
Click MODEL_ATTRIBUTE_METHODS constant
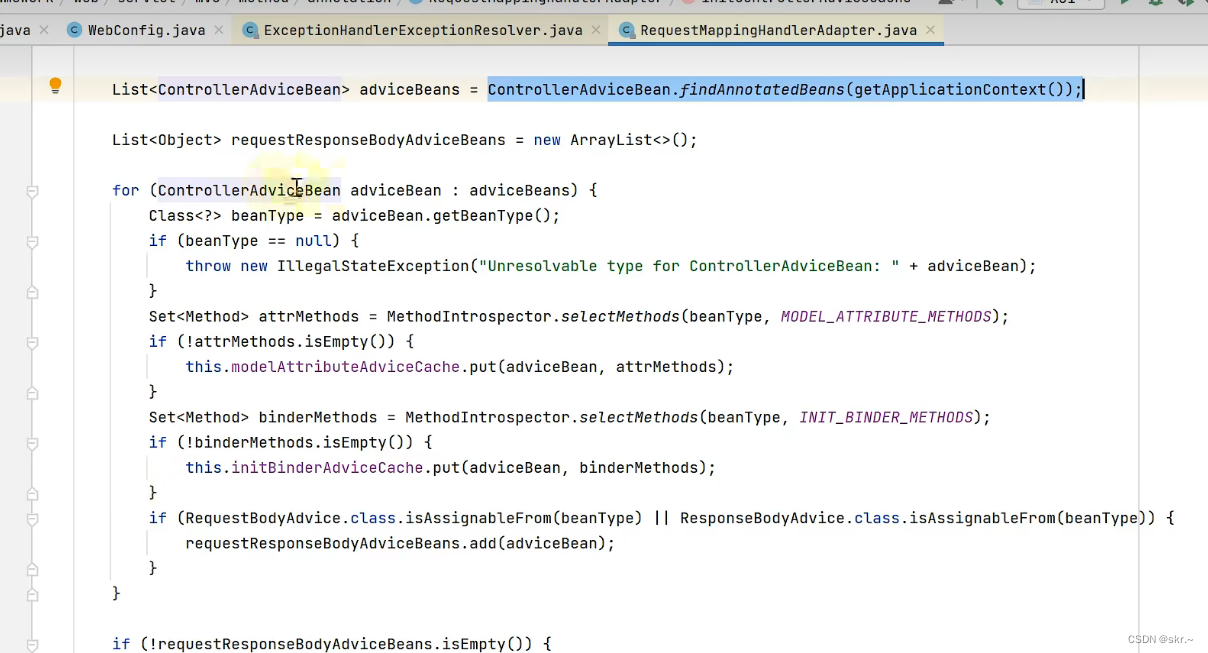coord(886,317)
